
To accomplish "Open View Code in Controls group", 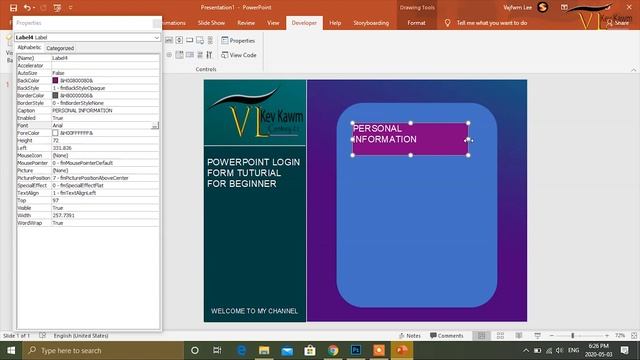I will point(239,55).
